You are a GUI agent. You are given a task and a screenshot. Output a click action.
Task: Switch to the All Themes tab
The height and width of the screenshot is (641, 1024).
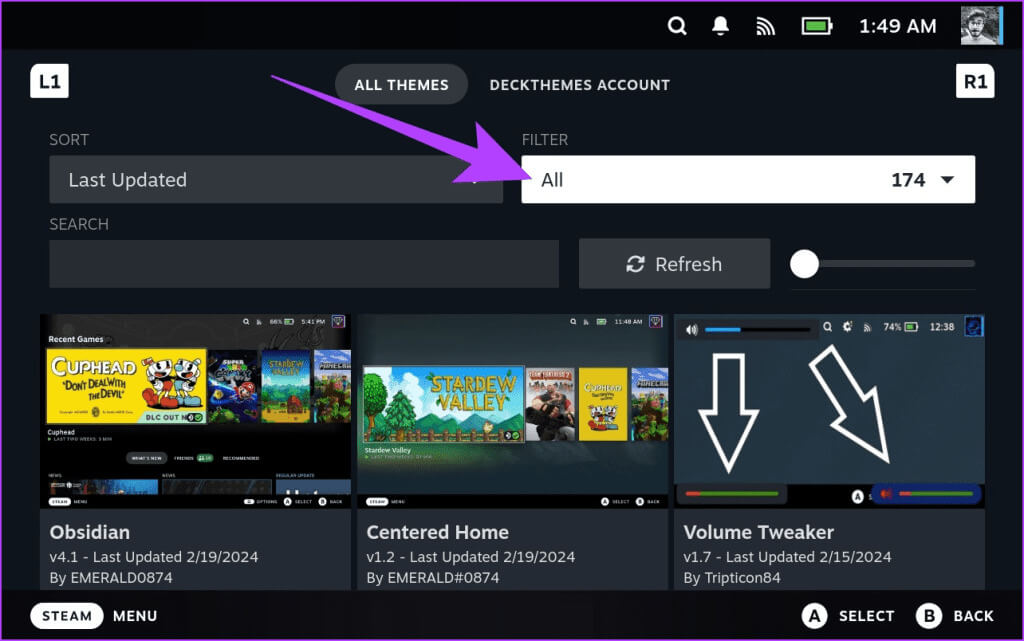401,85
